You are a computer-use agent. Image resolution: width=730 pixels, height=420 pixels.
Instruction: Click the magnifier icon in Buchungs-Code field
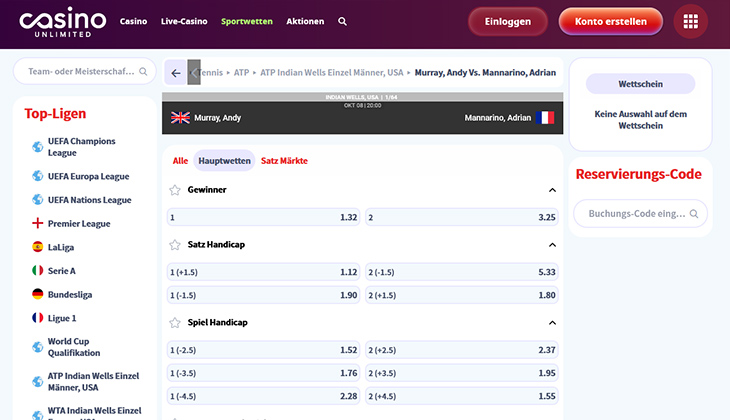[x=694, y=214]
